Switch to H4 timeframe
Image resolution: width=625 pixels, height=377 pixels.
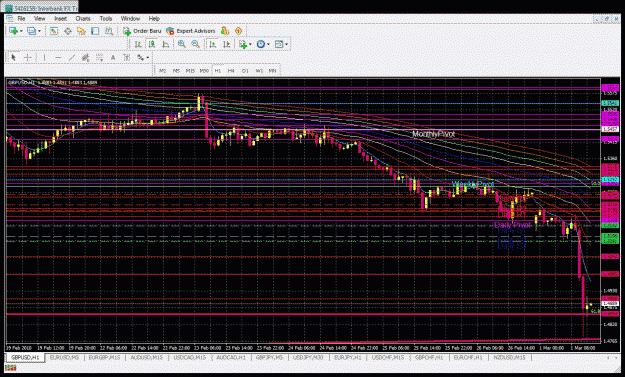[x=231, y=71]
